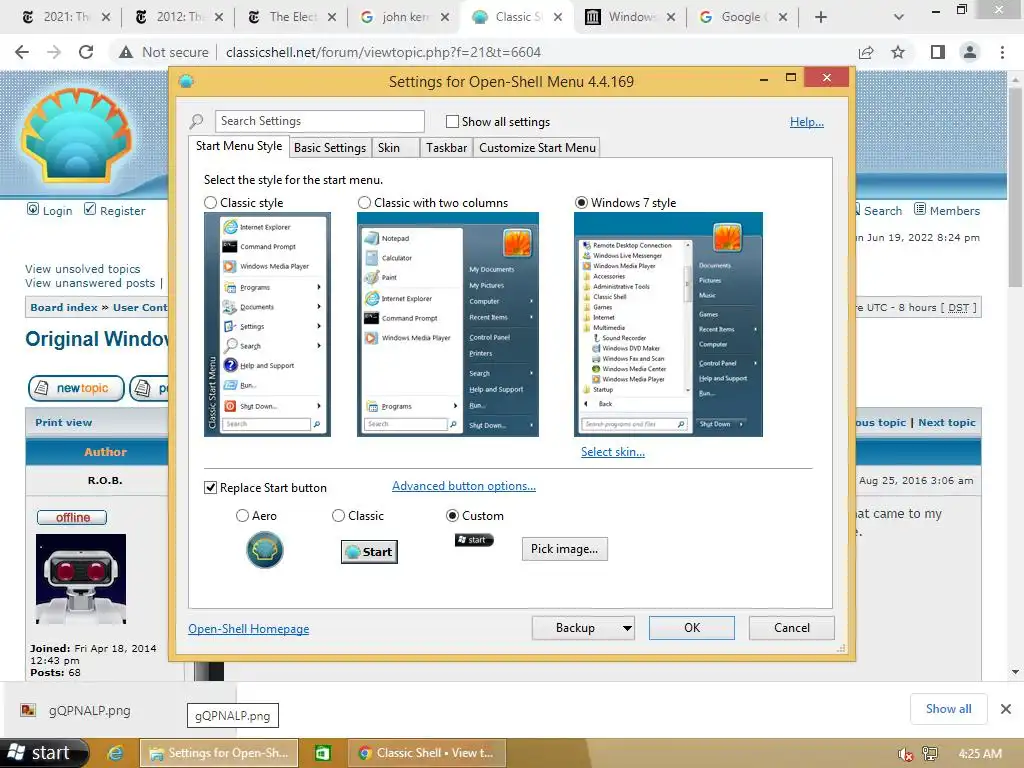Viewport: 1024px width, 768px height.
Task: Click the Classic style menu preview thumbnail
Action: click(x=267, y=325)
